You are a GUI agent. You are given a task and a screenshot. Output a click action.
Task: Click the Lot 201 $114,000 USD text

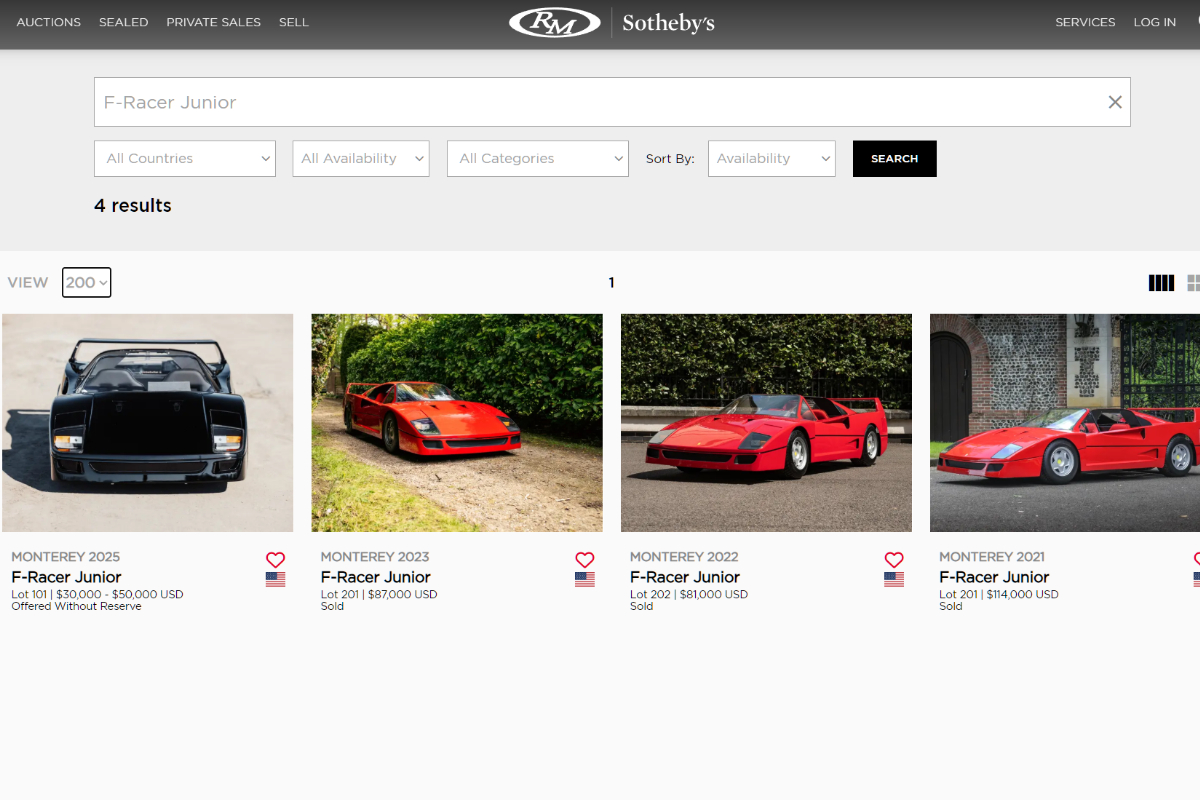click(999, 594)
